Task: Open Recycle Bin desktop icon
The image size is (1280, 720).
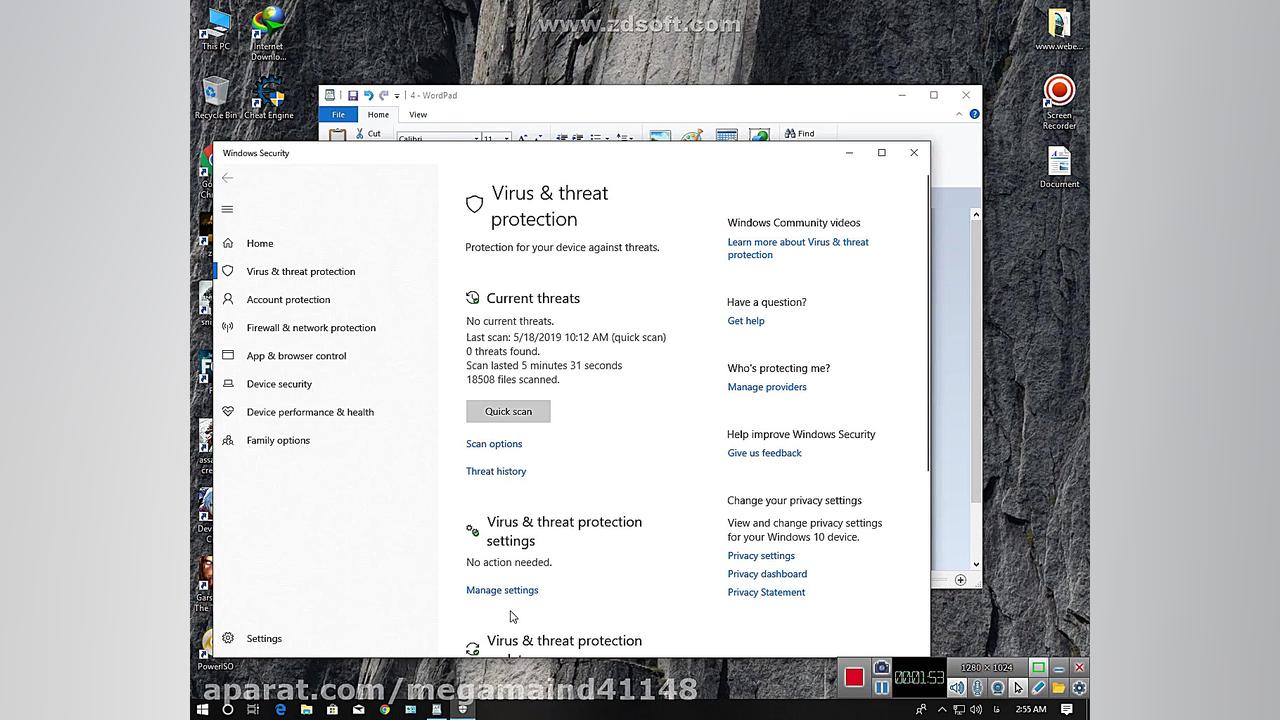Action: (x=216, y=98)
